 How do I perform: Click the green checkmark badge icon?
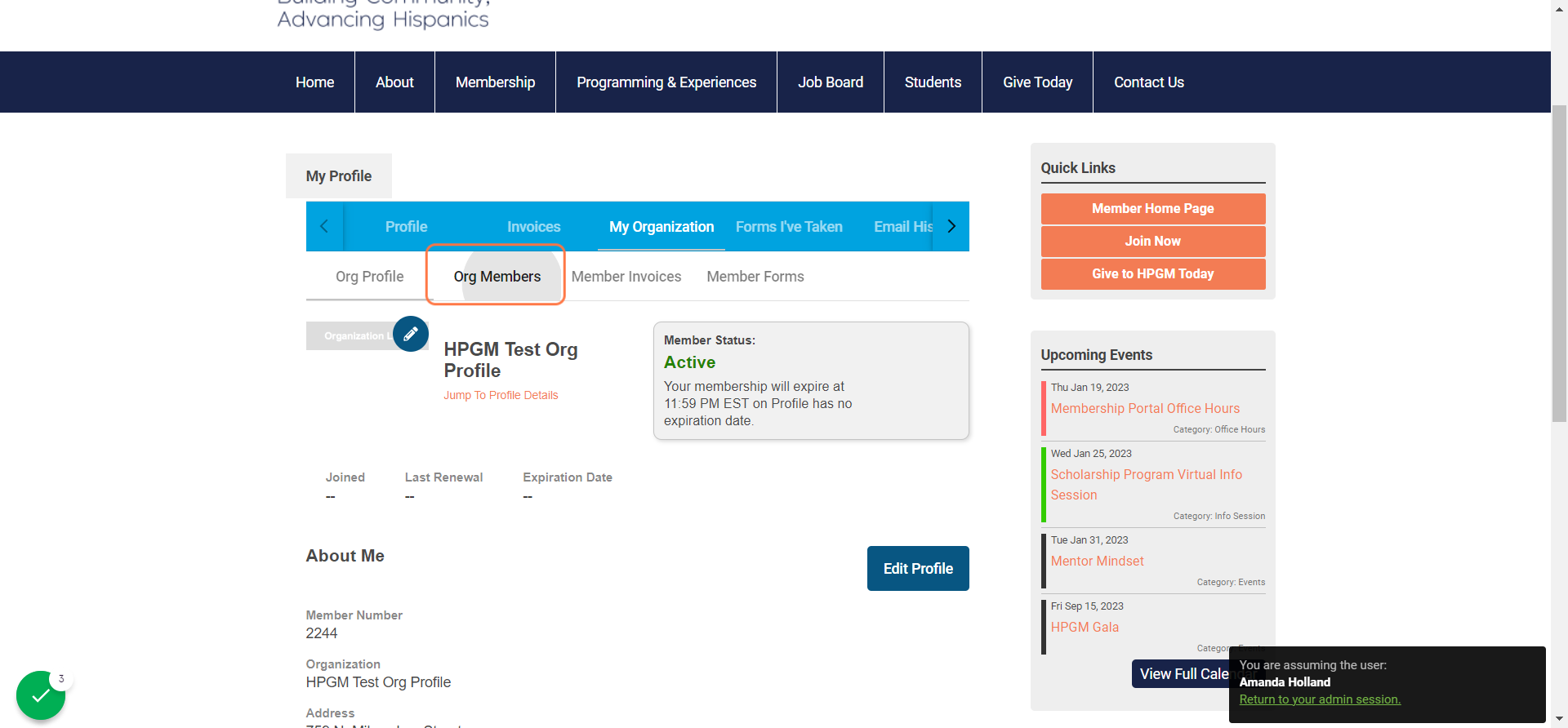(x=41, y=695)
